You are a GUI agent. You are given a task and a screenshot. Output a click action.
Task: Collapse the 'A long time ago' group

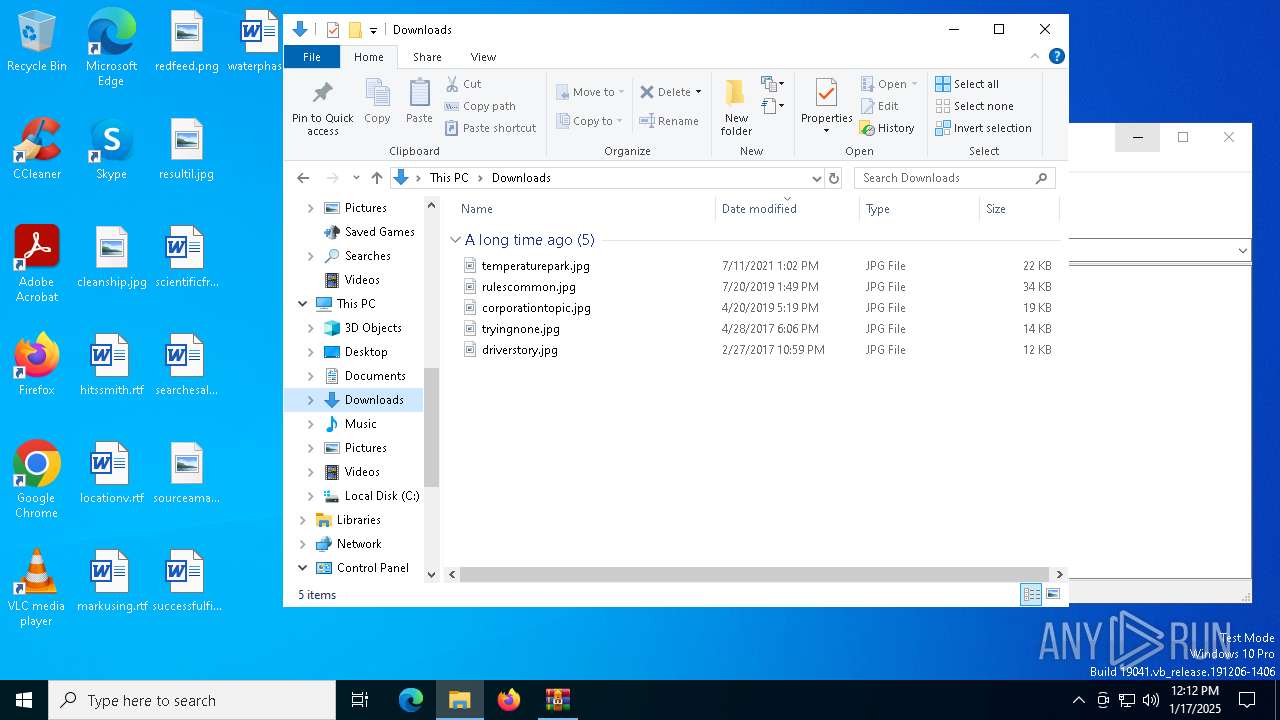pos(455,240)
